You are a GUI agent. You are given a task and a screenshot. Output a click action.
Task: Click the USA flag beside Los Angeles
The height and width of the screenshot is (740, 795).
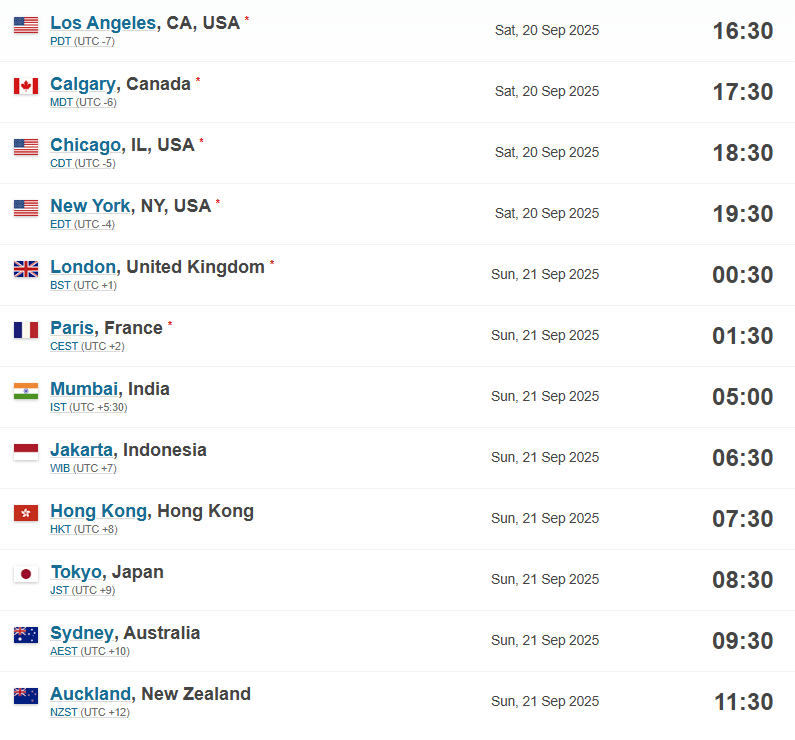click(26, 25)
